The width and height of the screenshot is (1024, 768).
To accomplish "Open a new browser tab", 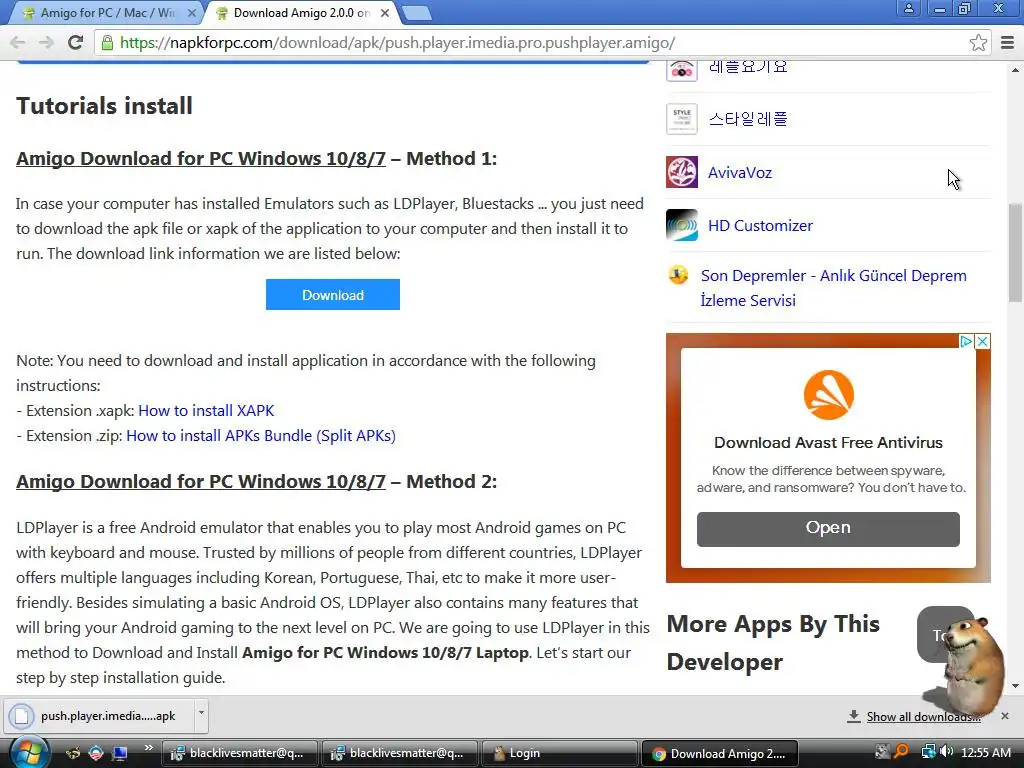I will point(416,13).
